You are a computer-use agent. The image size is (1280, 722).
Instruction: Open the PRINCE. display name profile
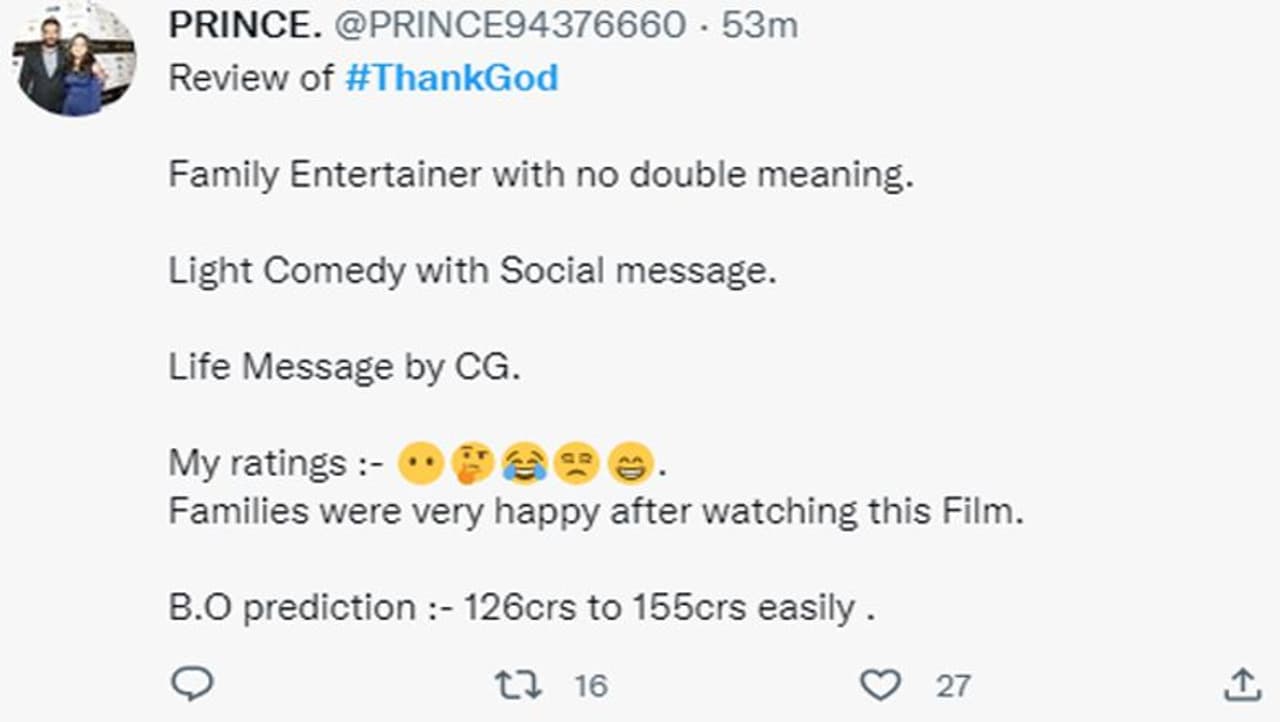pos(244,26)
